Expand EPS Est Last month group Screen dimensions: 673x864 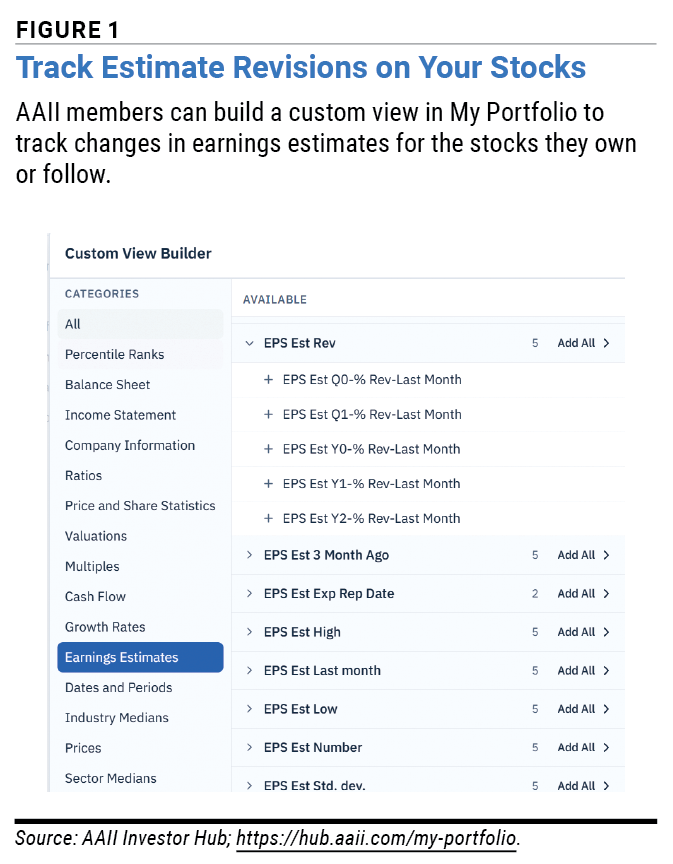pyautogui.click(x=250, y=671)
